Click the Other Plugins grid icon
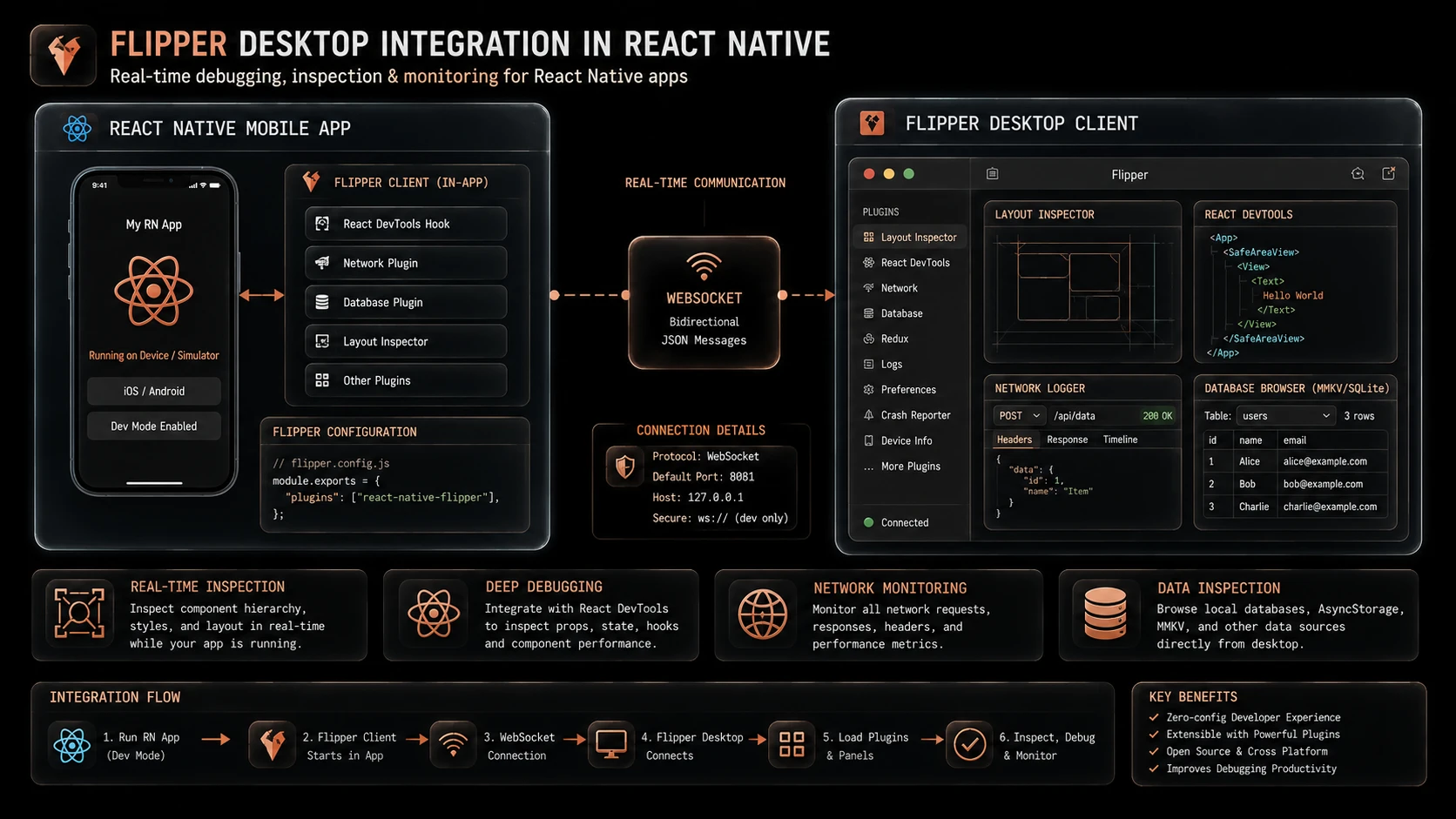The height and width of the screenshot is (819, 1456). pos(322,380)
